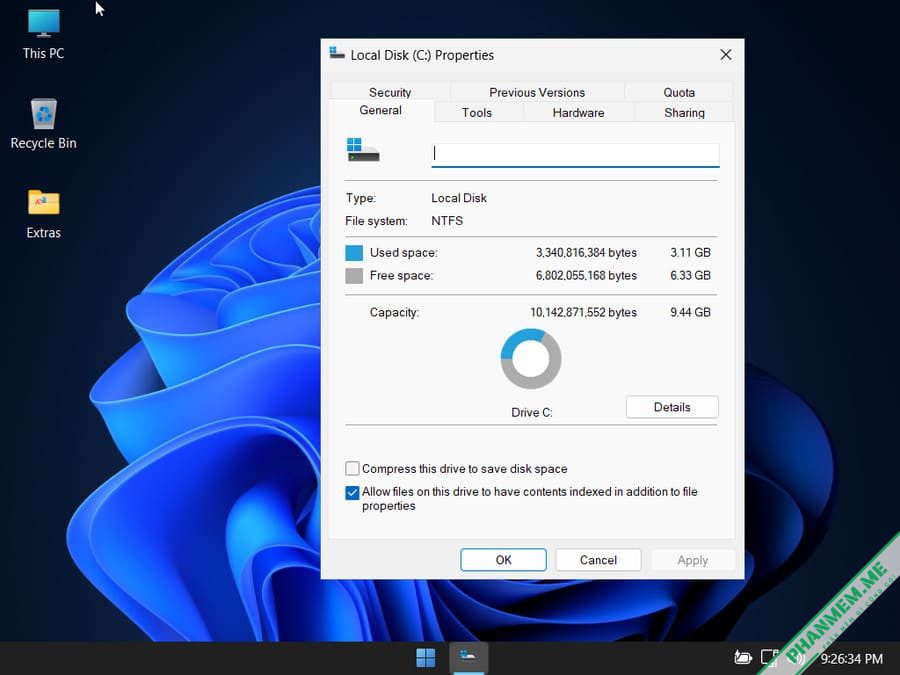Click the NTFS file system value
This screenshot has width=900, height=675.
(x=447, y=221)
